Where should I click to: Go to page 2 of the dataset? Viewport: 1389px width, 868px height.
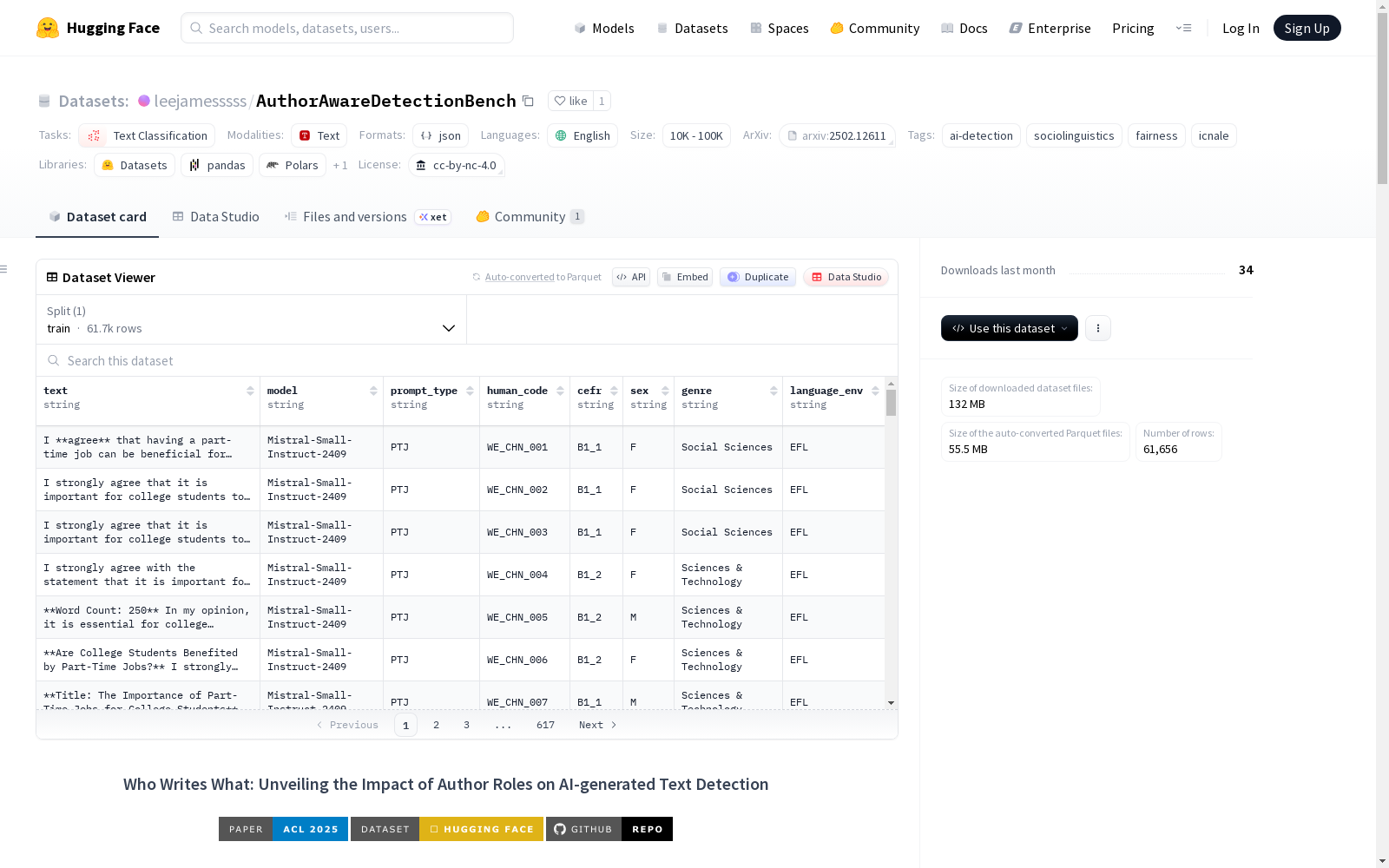[436, 725]
